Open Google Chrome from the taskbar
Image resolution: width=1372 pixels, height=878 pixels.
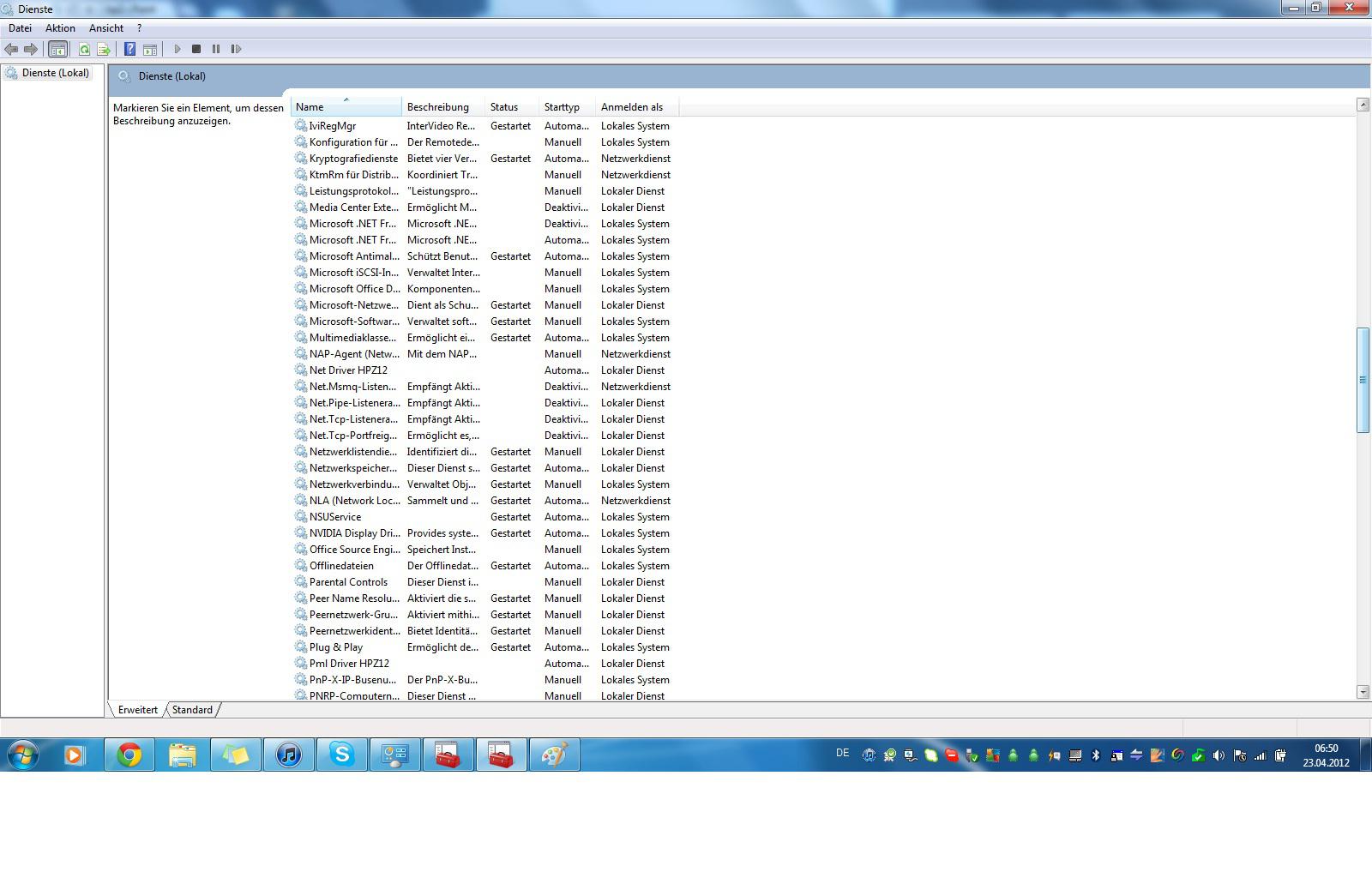129,755
